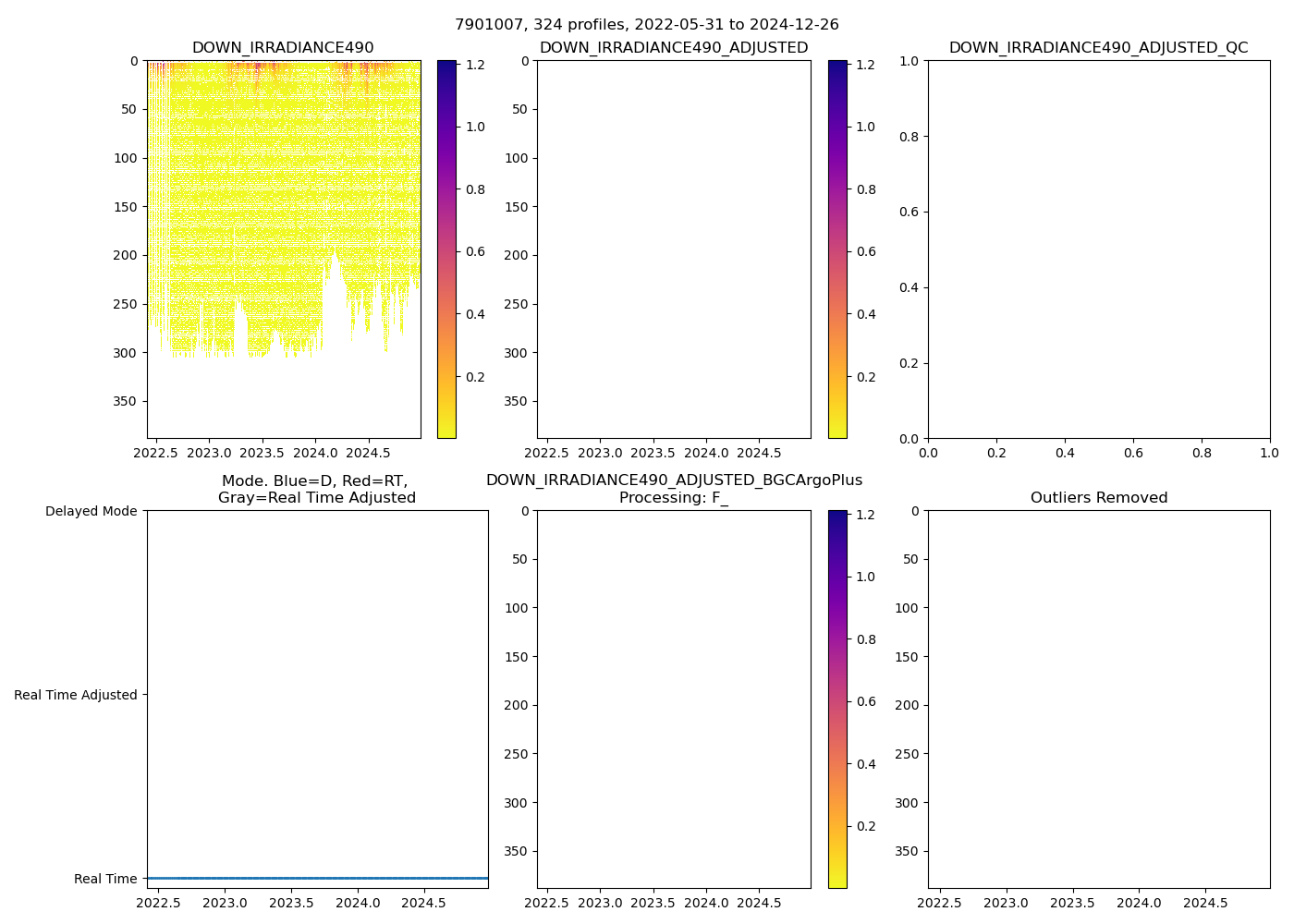The height and width of the screenshot is (924, 1294).
Task: Select the DOWN_IRRADIANCE490_ADJUSTED_QC plot title
Action: click(1098, 48)
